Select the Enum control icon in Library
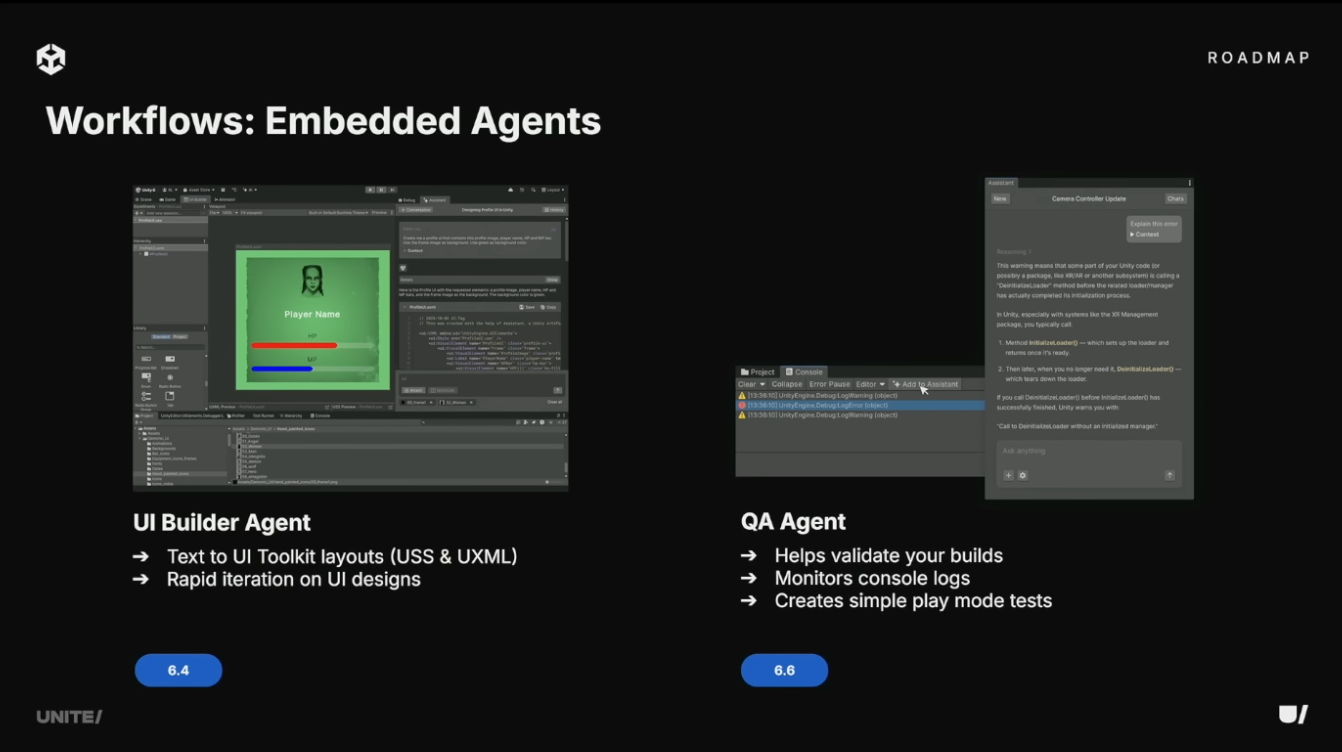Image resolution: width=1342 pixels, height=752 pixels. point(146,377)
